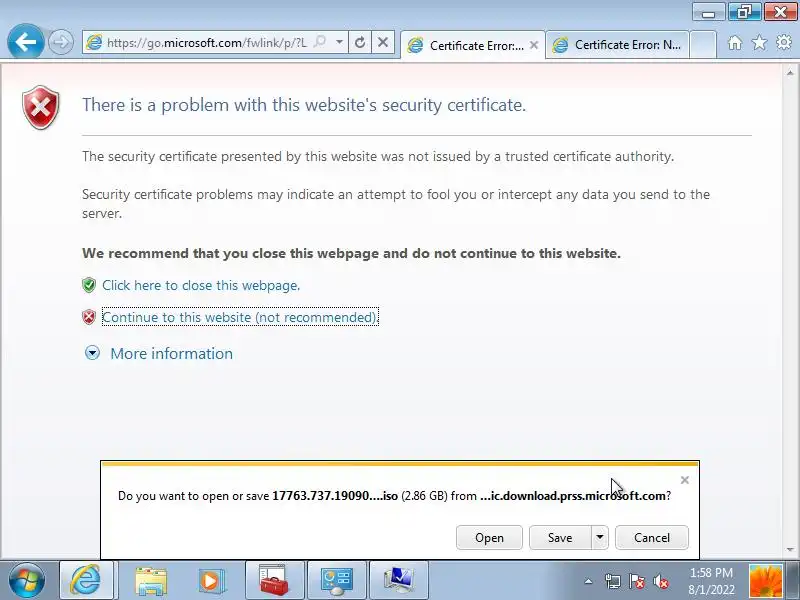
Task: Click the green shield icon beside close link
Action: 89,285
